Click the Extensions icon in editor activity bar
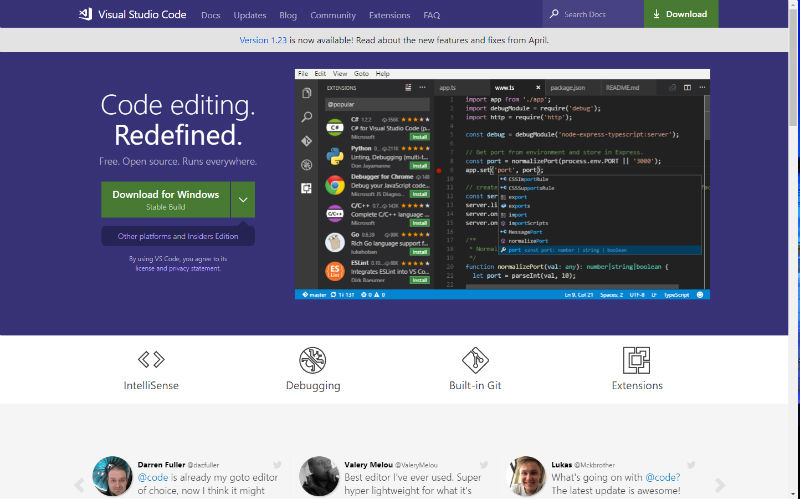This screenshot has width=800, height=499. (307, 188)
